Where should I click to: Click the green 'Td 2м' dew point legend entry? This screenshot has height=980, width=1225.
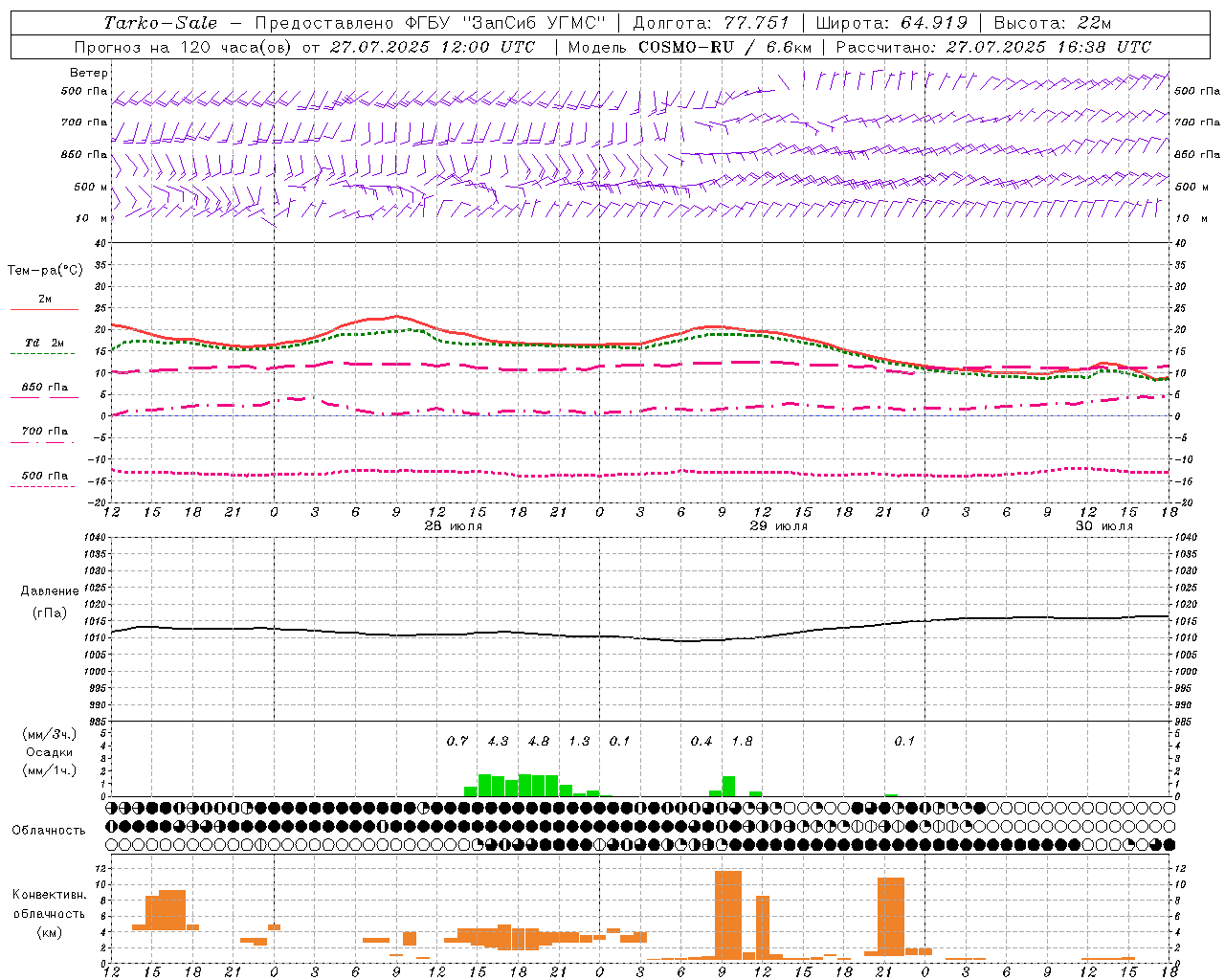45,343
